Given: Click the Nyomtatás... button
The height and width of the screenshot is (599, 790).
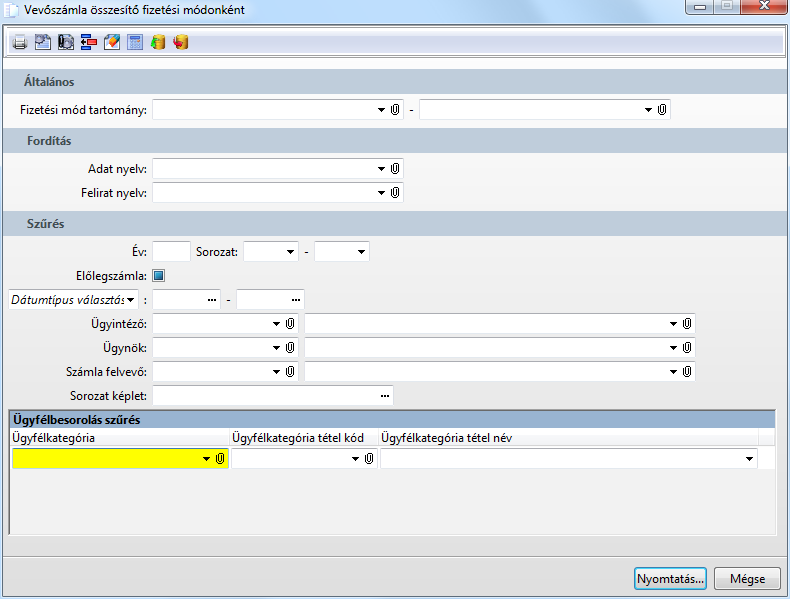Looking at the screenshot, I should click(670, 578).
